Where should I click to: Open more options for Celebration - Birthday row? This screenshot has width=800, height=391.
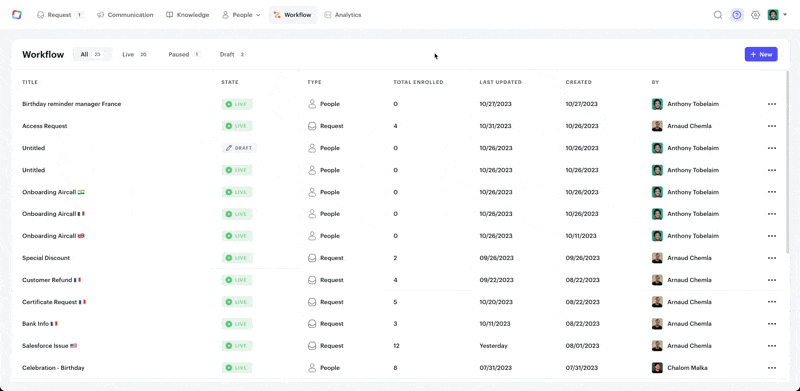[771, 368]
